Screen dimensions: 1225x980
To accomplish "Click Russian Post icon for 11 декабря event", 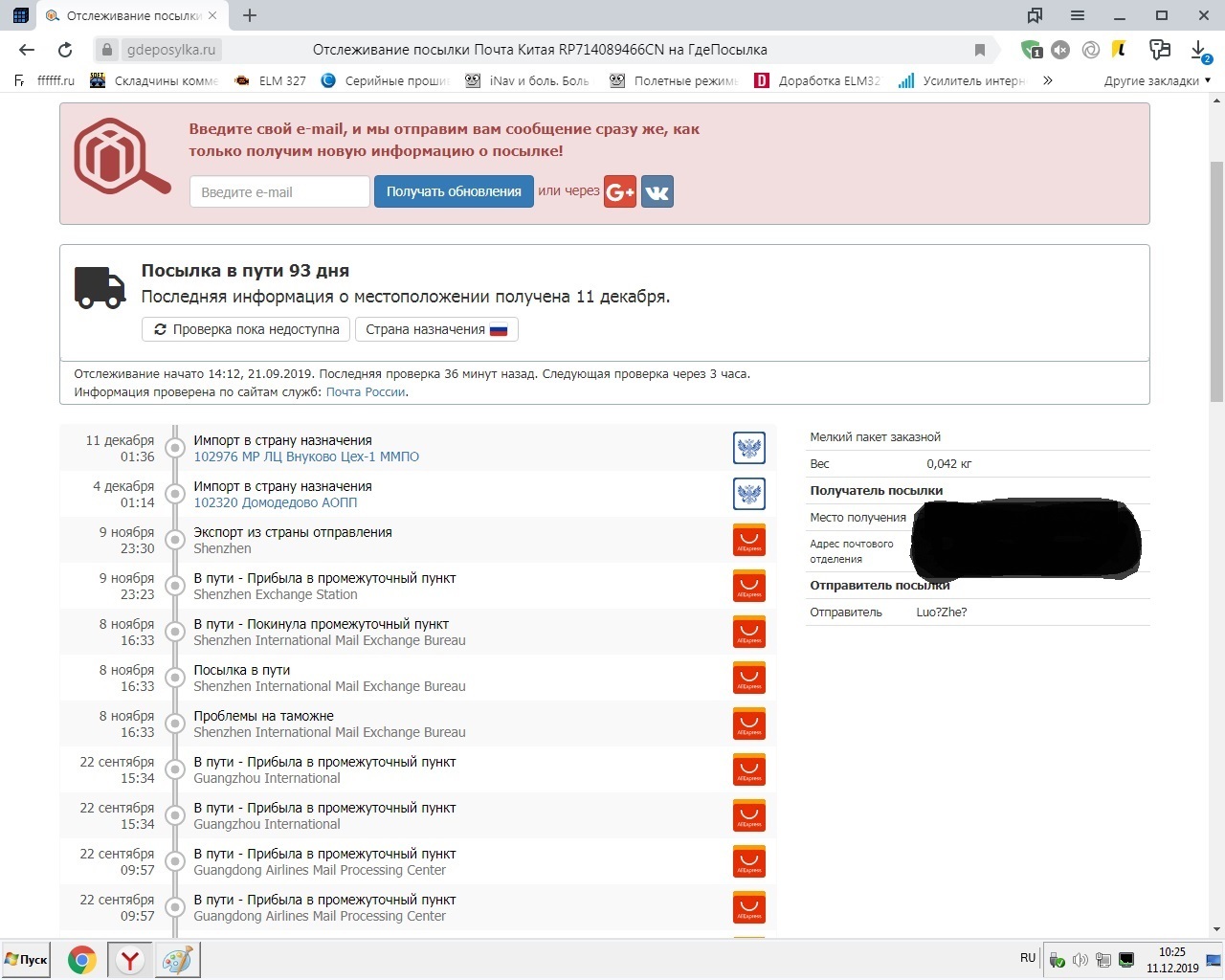I will tap(749, 448).
